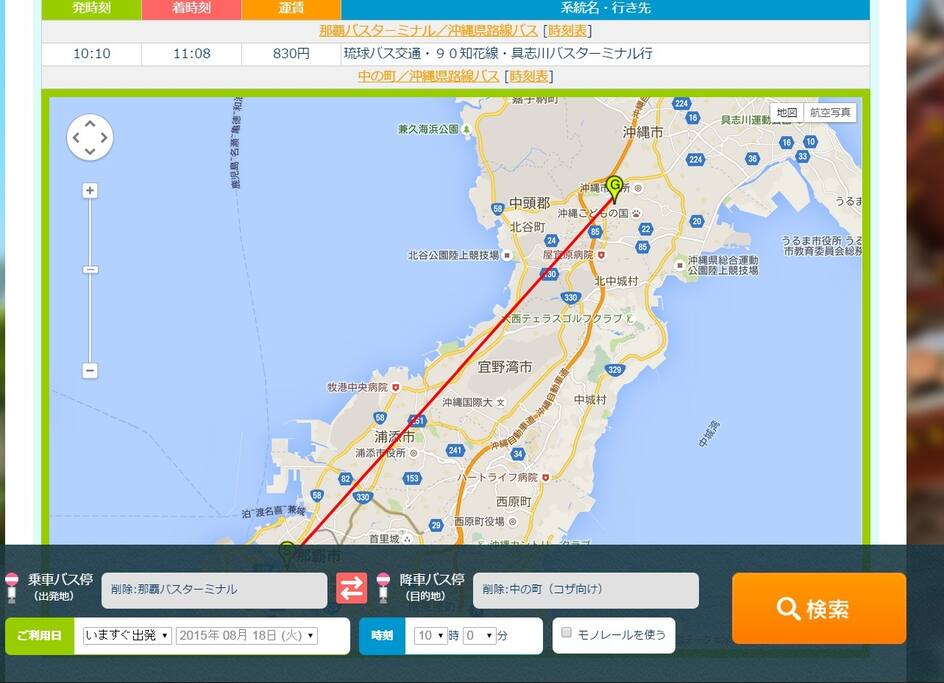Pan the map left with the pan control
The height and width of the screenshot is (683, 944).
click(x=76, y=137)
